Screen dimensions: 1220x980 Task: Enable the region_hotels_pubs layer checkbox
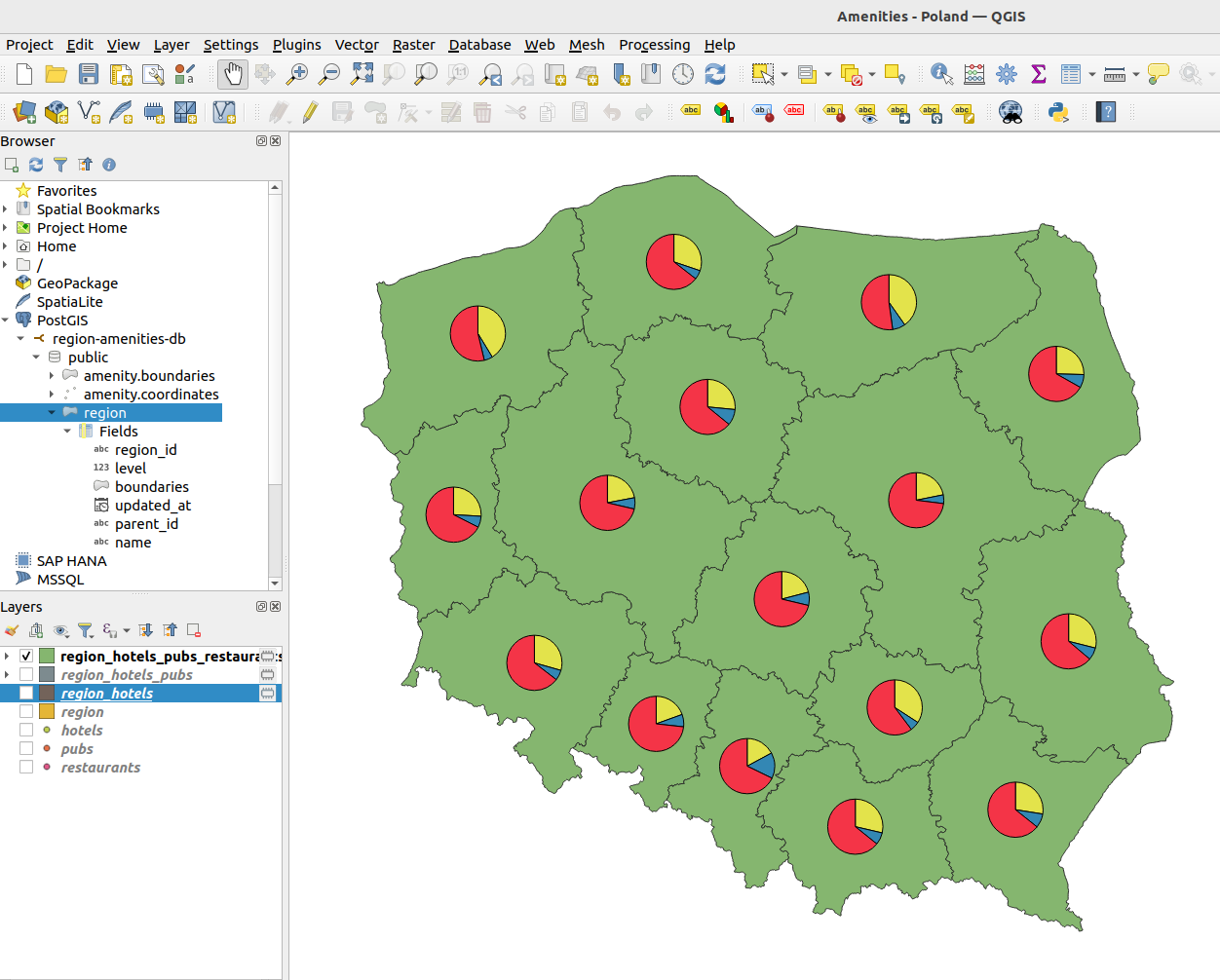26,675
